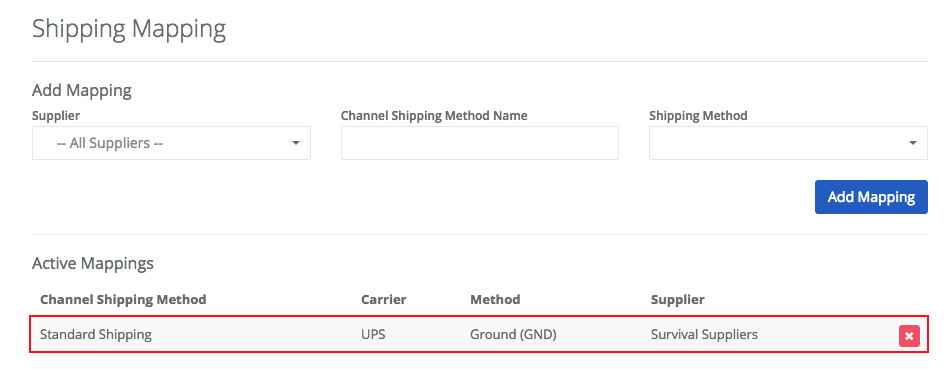Click the Active Mappings section heading
This screenshot has width=951, height=373.
coord(93,264)
